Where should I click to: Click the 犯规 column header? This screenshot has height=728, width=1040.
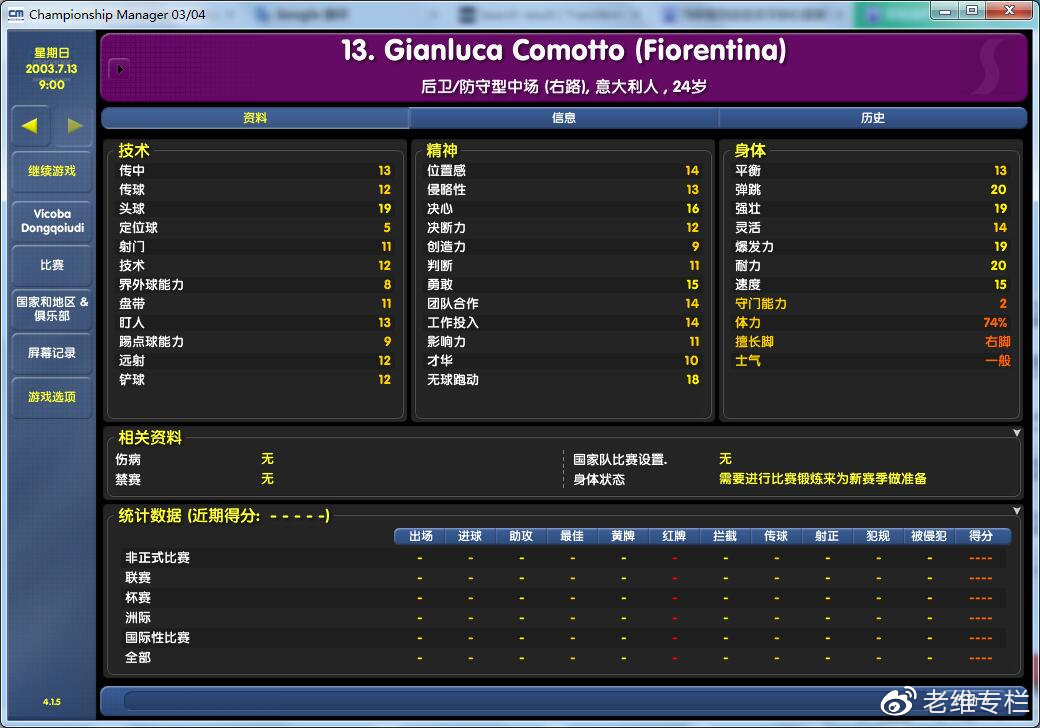(x=878, y=536)
